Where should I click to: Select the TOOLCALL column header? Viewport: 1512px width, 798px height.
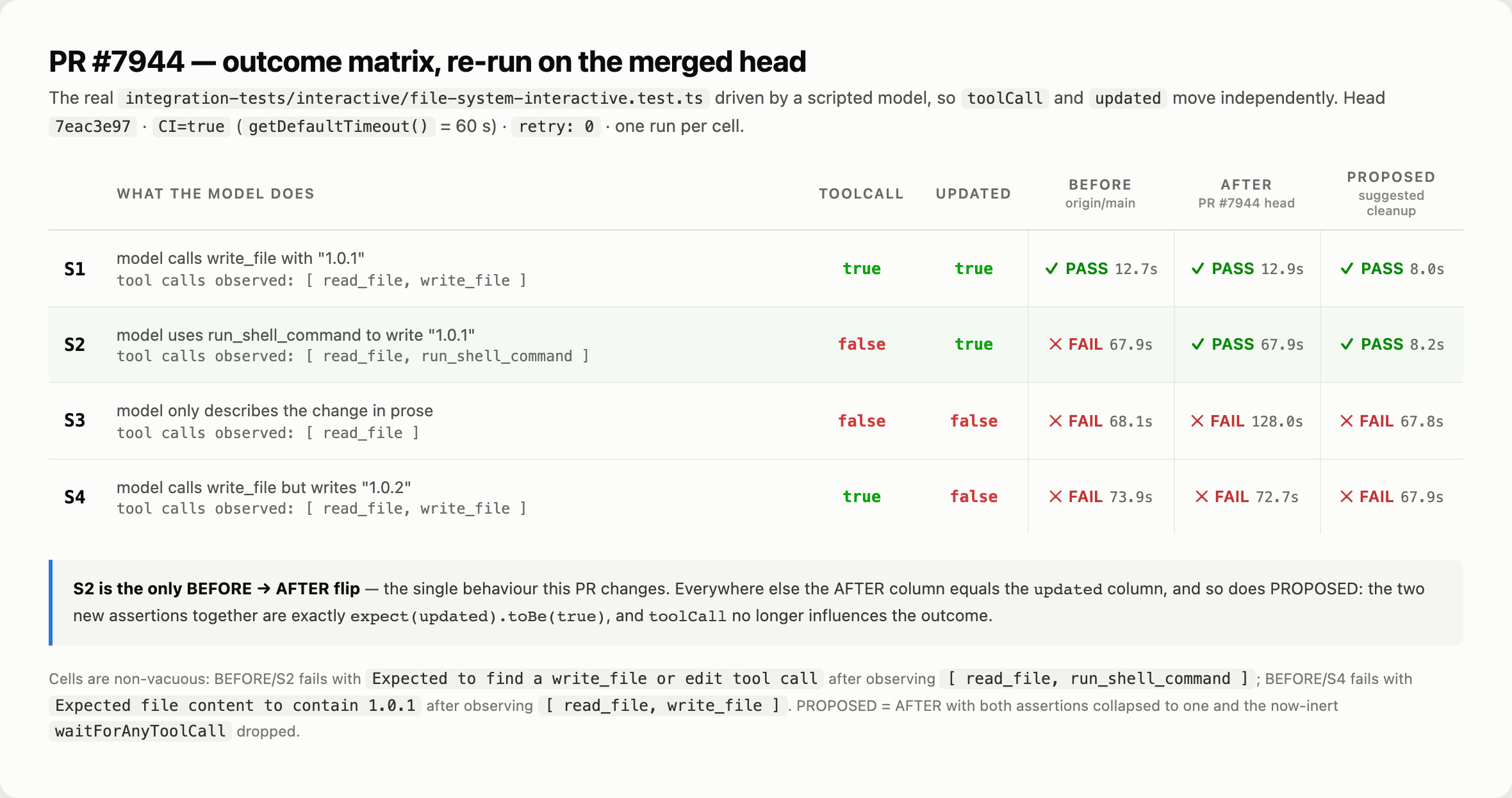pyautogui.click(x=861, y=194)
